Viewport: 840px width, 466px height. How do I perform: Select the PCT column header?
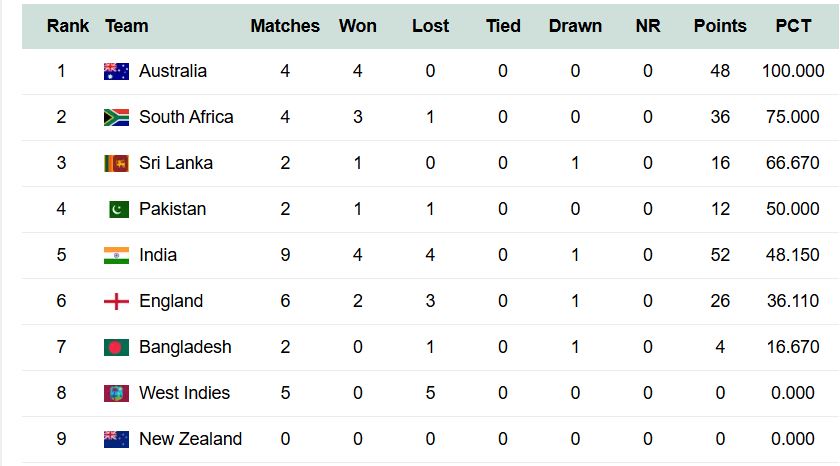(793, 25)
